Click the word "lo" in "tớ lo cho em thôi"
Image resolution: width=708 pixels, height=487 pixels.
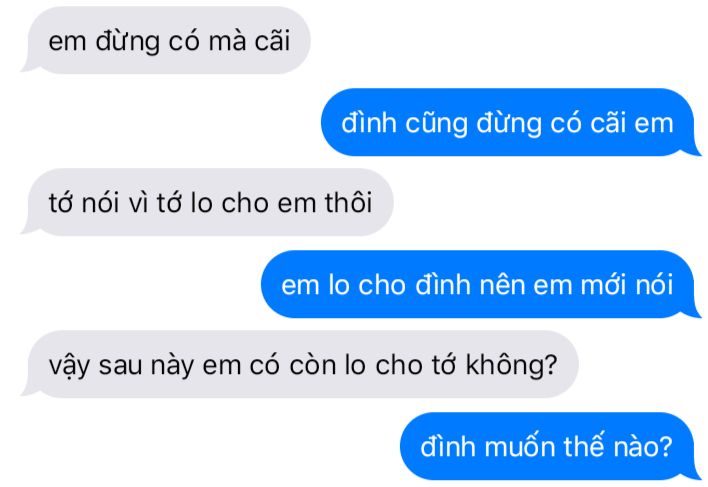(x=201, y=202)
